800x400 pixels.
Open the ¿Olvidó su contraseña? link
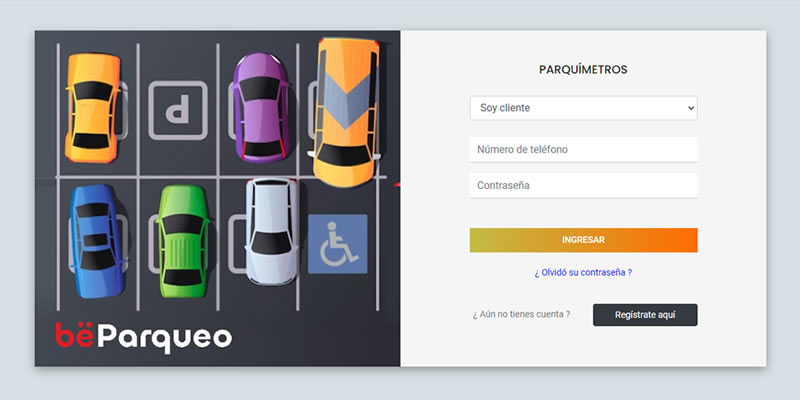583,272
